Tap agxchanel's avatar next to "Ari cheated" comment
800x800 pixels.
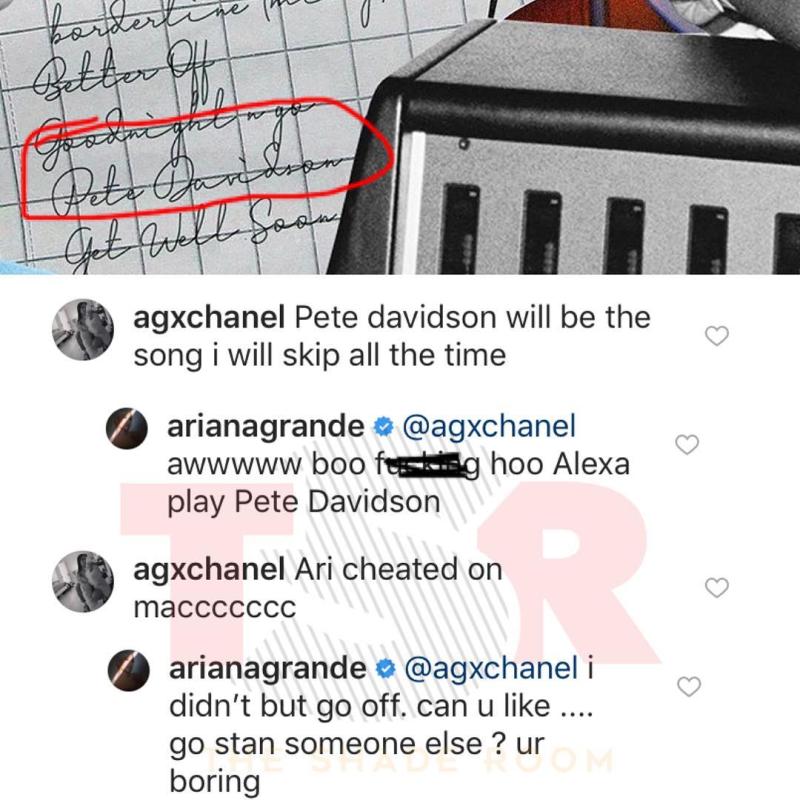[x=83, y=581]
